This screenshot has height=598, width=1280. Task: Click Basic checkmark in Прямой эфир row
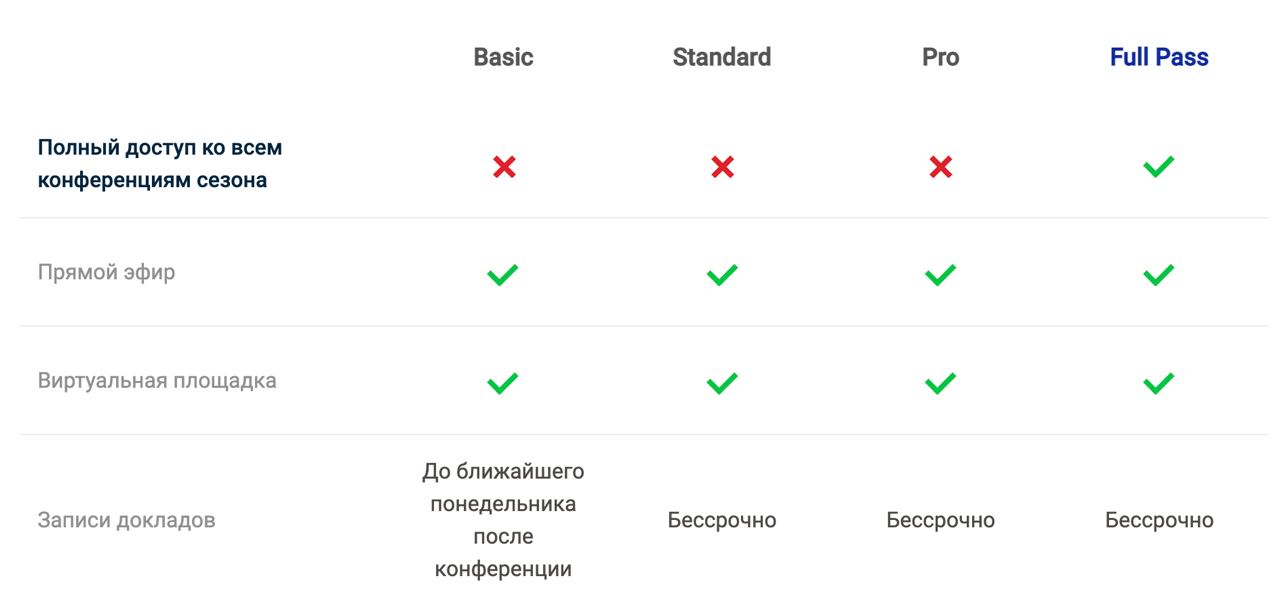[x=503, y=274]
